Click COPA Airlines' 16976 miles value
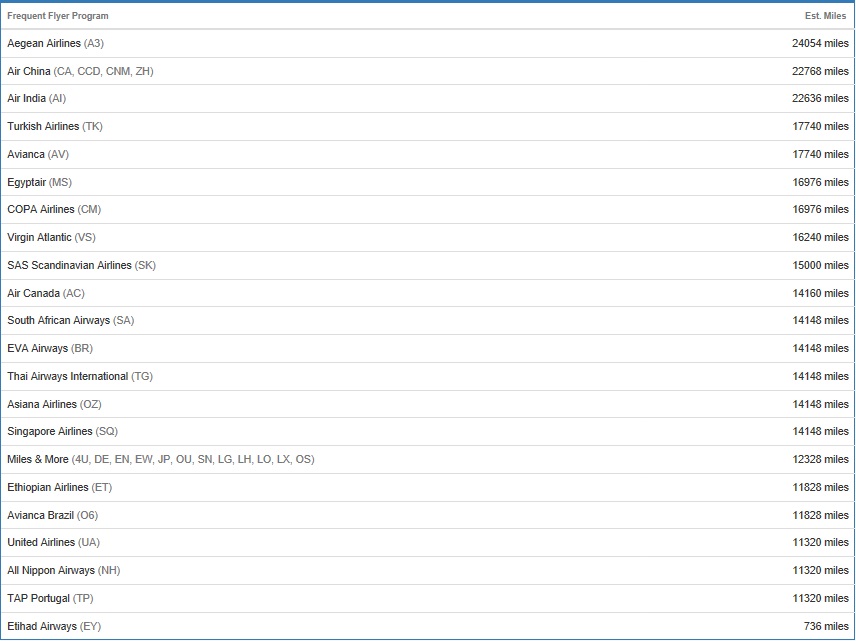Screen dimensions: 856x641 click(821, 209)
